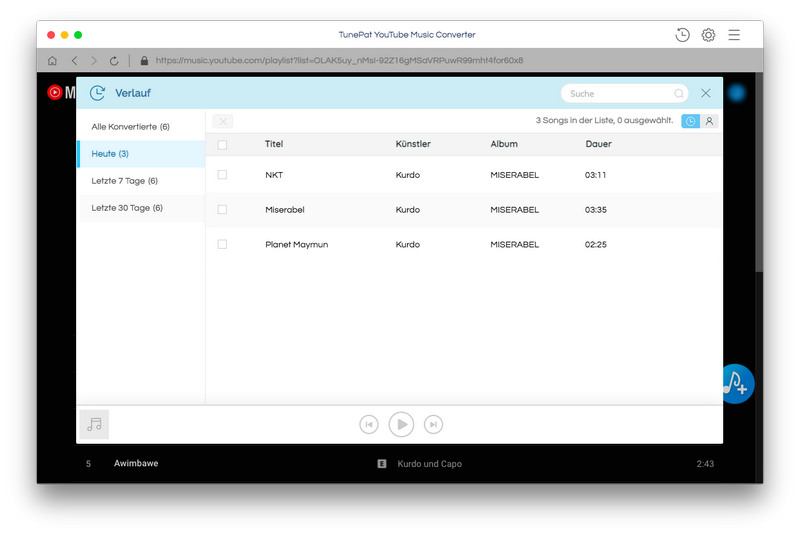Switch to sort-by-artist view
Screen dimensions: 800x536
[709, 121]
